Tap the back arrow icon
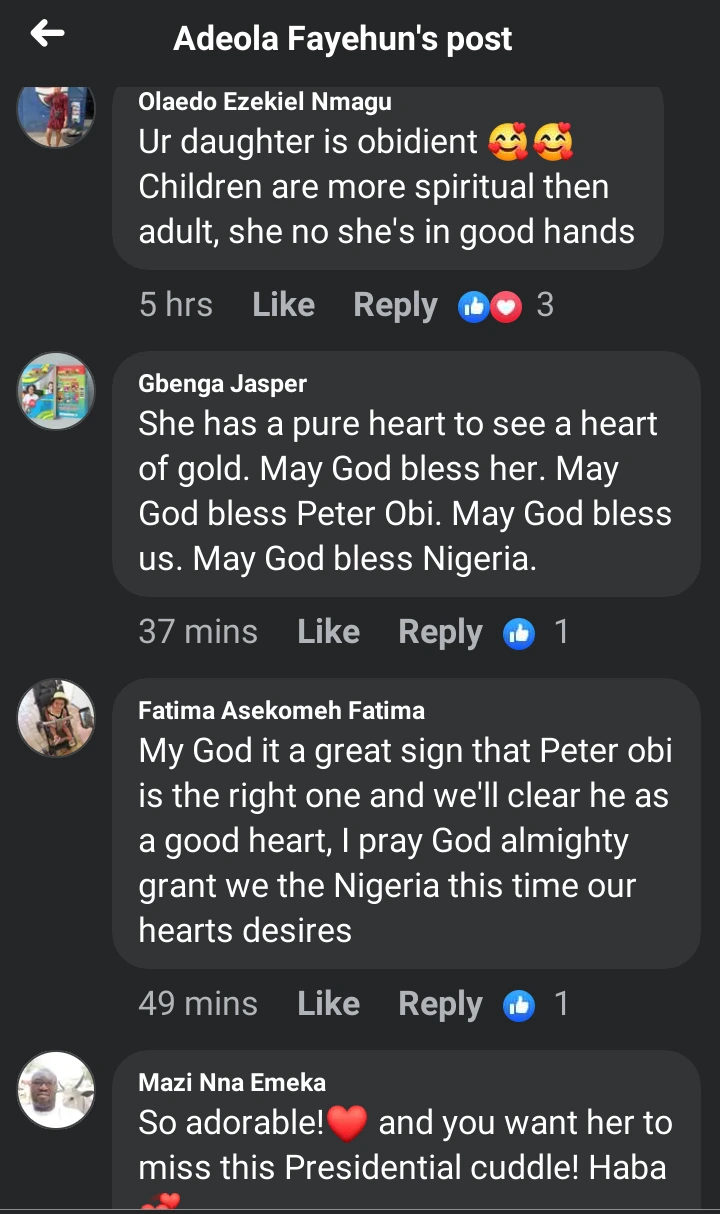Image resolution: width=720 pixels, height=1214 pixels. pos(47,35)
